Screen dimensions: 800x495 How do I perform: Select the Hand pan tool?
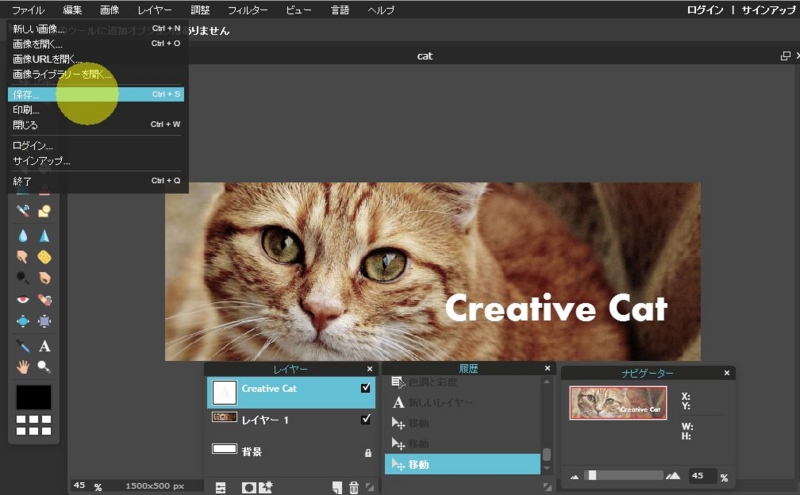click(23, 366)
